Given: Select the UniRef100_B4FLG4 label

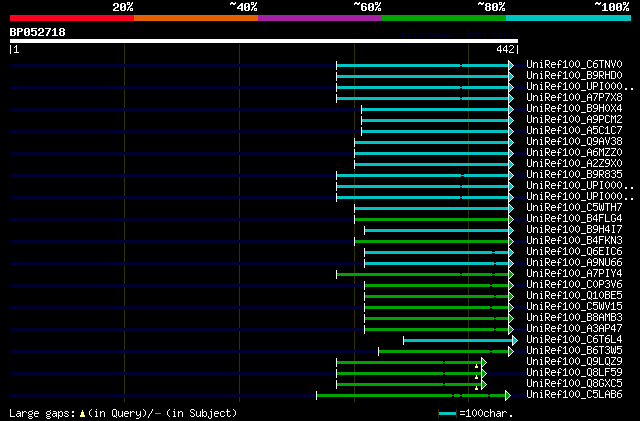Looking at the screenshot, I should point(574,219).
